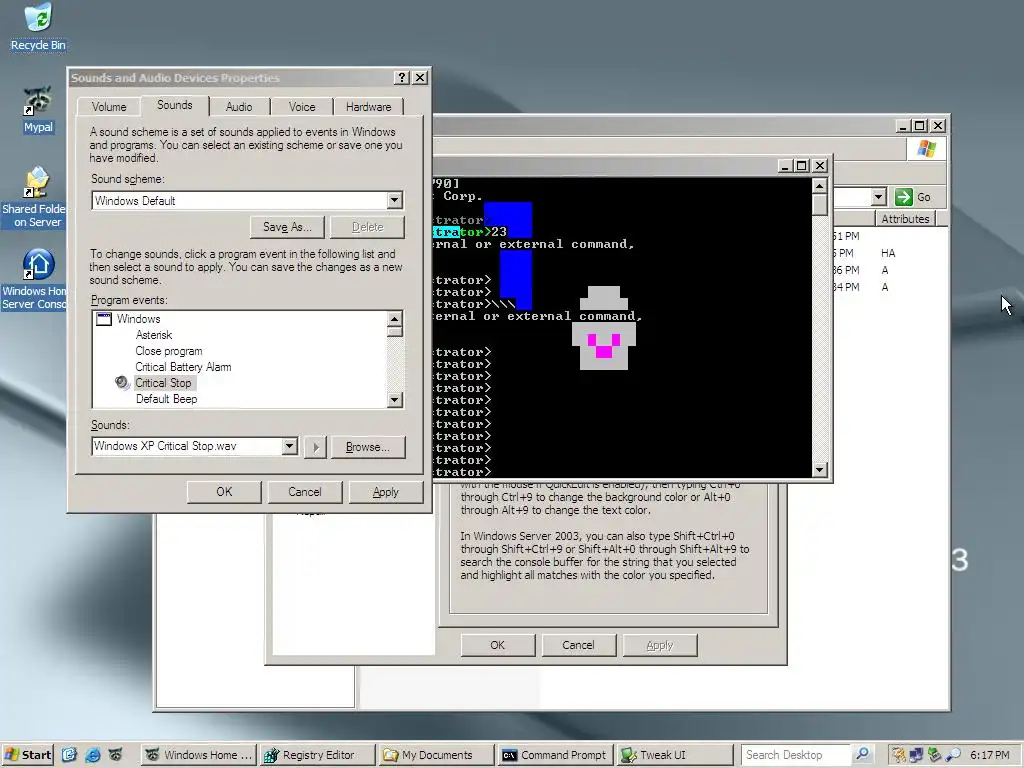Click command prompt scrollbar down arrow
This screenshot has height=768, width=1024.
pyautogui.click(x=820, y=470)
